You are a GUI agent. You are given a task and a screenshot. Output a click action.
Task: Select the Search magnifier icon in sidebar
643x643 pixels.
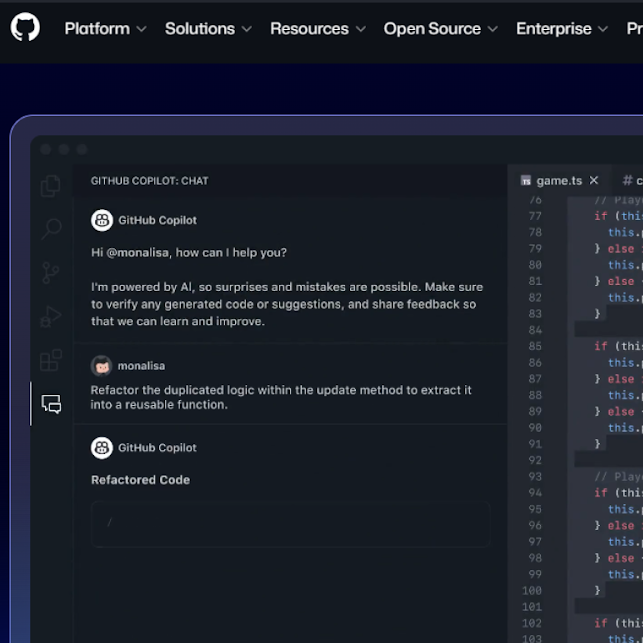click(x=51, y=229)
